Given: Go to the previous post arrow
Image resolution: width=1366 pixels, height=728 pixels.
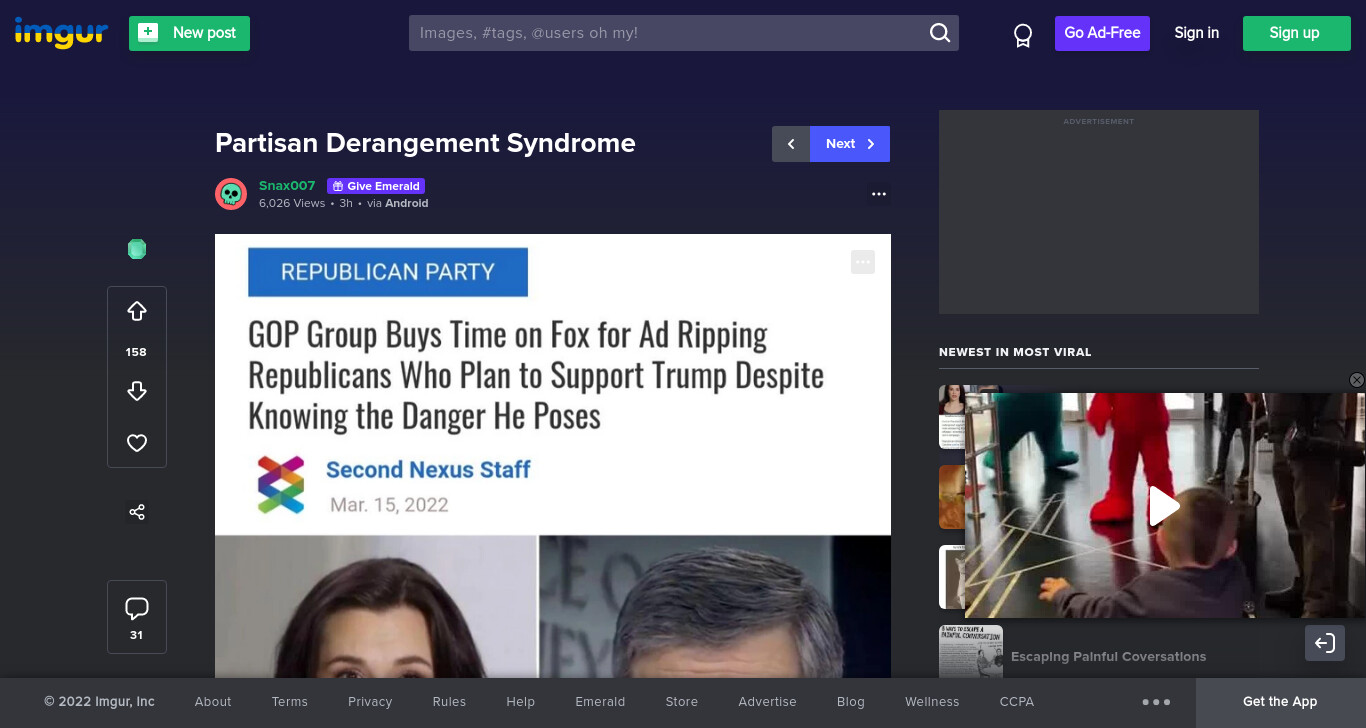Looking at the screenshot, I should (x=791, y=144).
